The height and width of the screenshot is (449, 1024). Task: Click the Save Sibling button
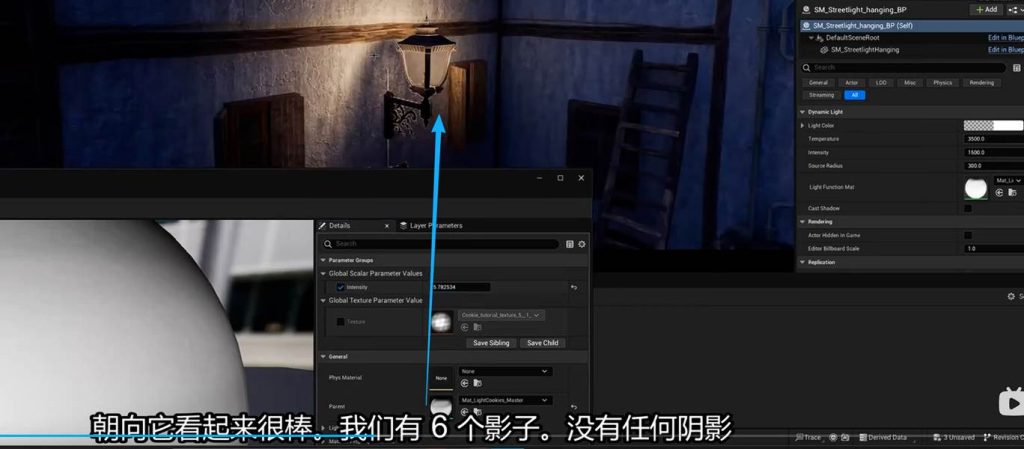(x=491, y=343)
